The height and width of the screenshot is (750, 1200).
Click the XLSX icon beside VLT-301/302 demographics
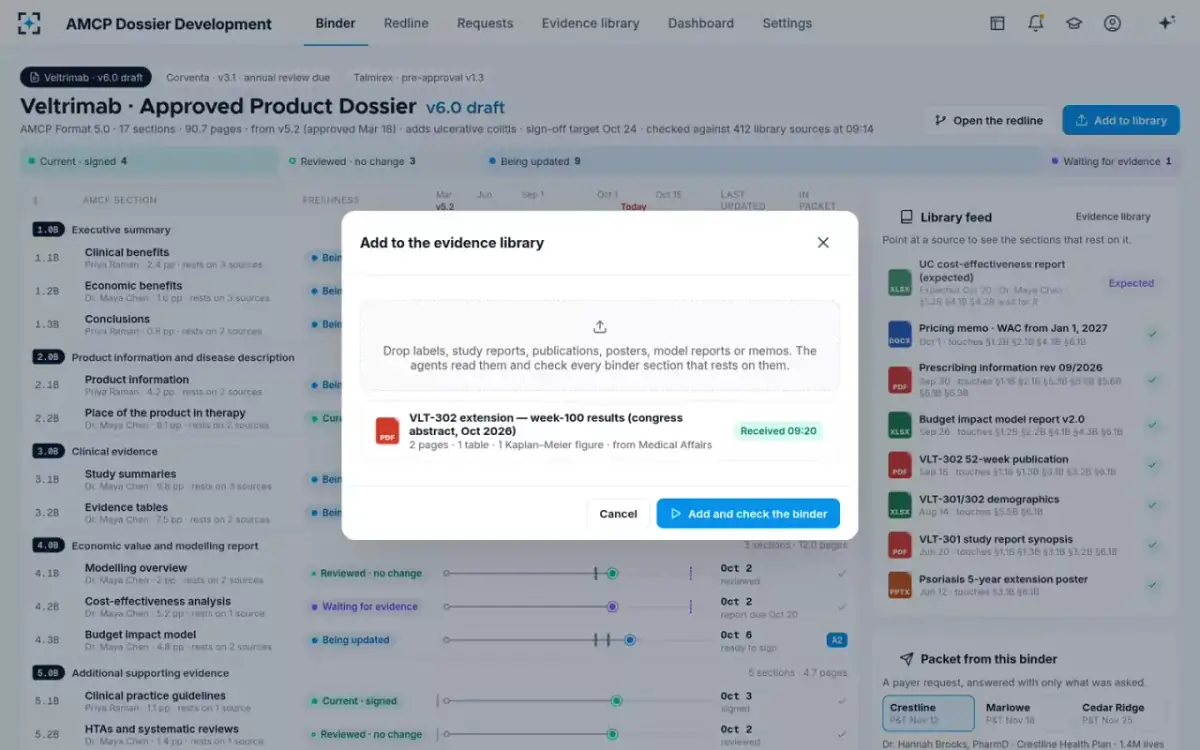[x=900, y=505]
